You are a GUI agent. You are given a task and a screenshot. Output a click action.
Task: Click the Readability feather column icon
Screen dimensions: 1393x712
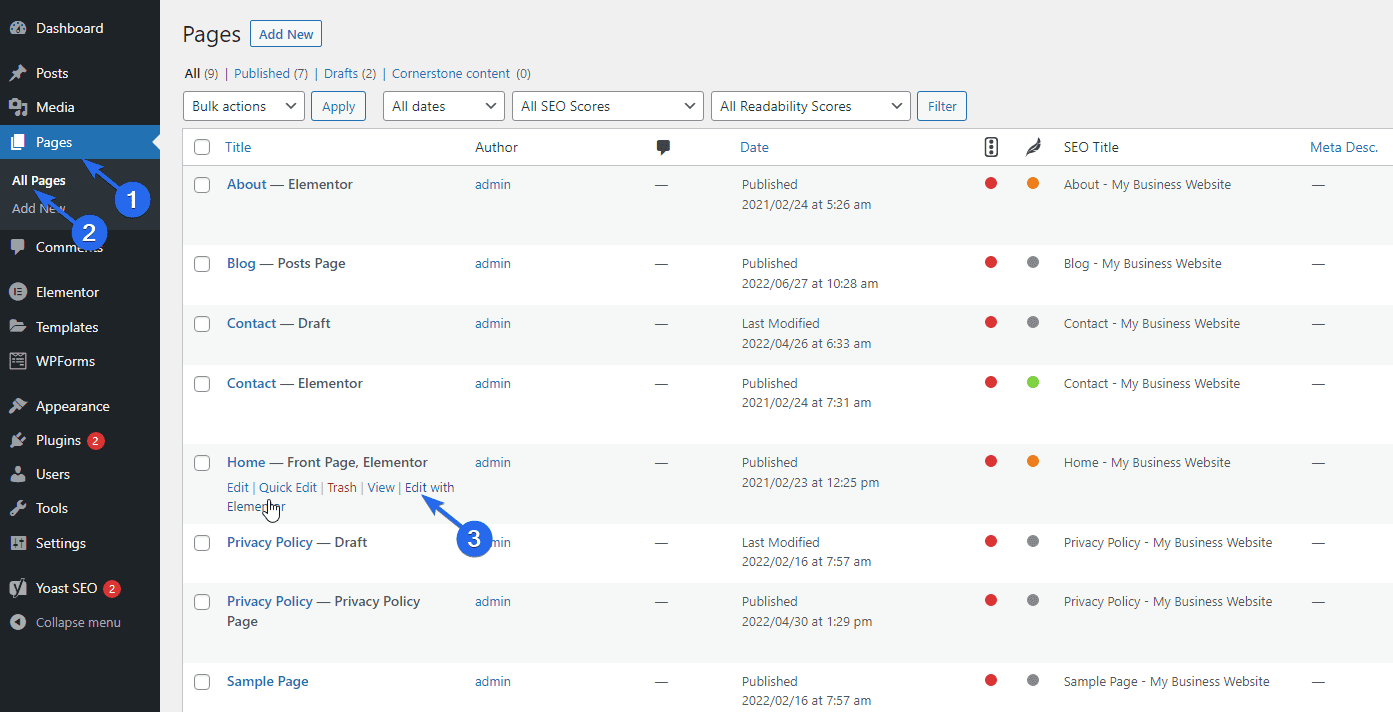[1033, 147]
